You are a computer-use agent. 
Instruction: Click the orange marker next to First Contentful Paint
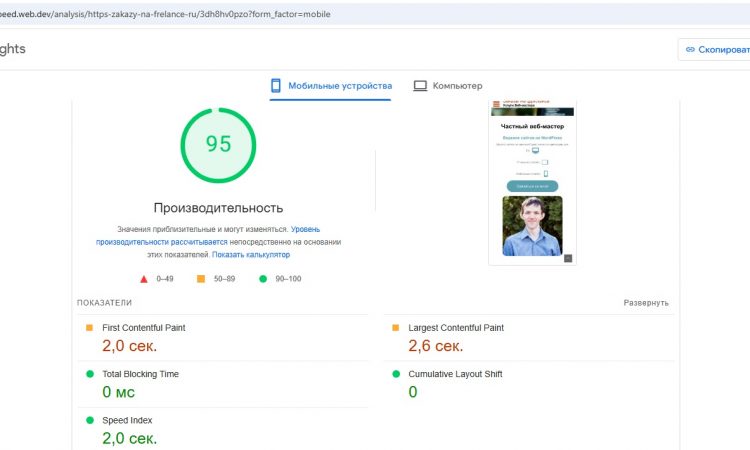pyautogui.click(x=89, y=328)
